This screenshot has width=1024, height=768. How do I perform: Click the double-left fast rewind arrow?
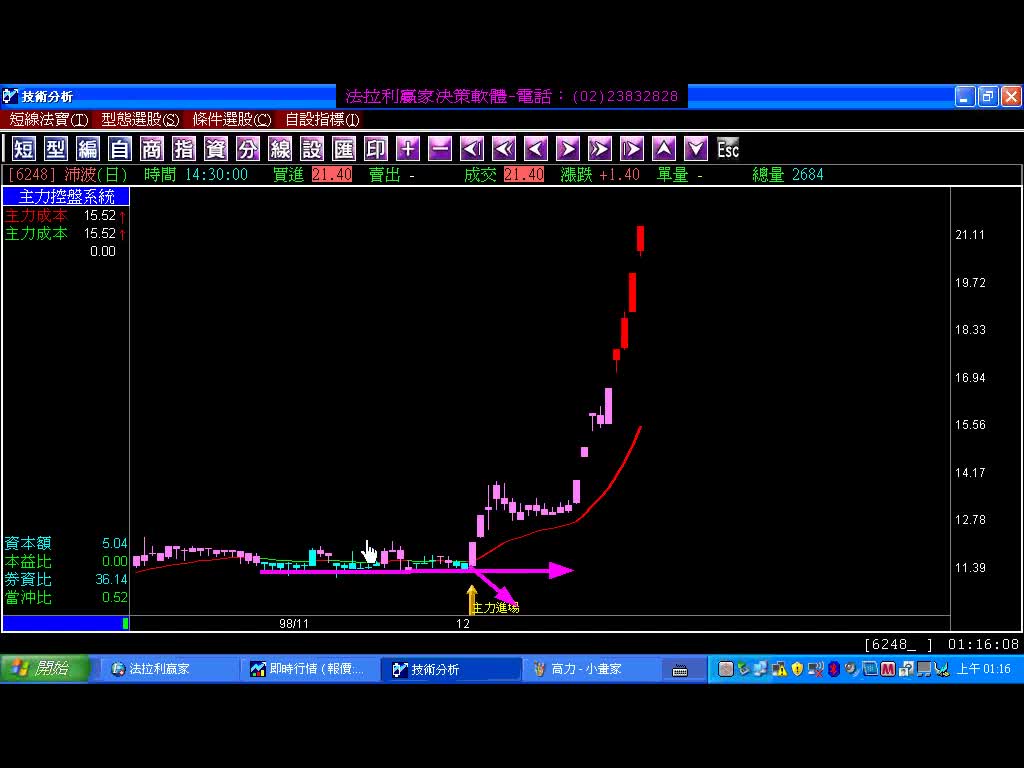[x=504, y=149]
